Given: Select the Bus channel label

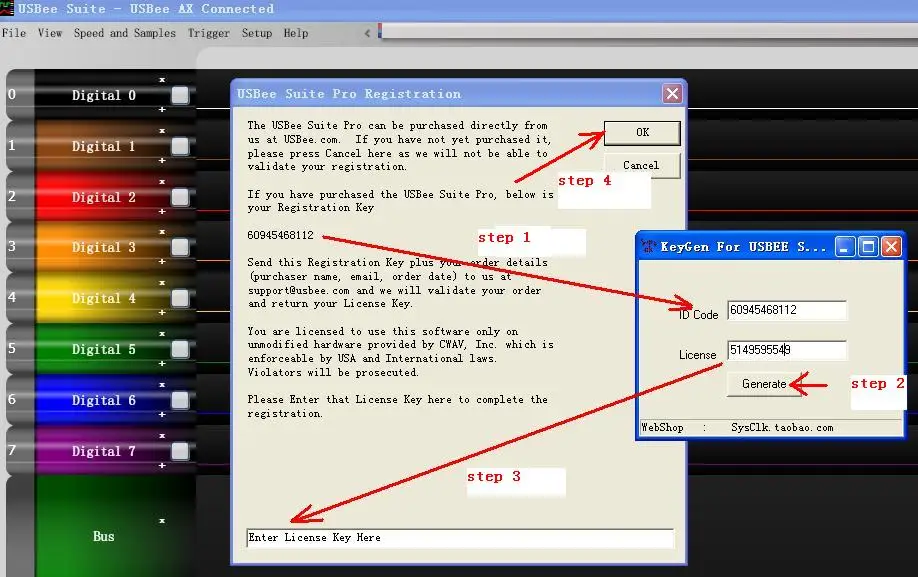Looking at the screenshot, I should [104, 537].
